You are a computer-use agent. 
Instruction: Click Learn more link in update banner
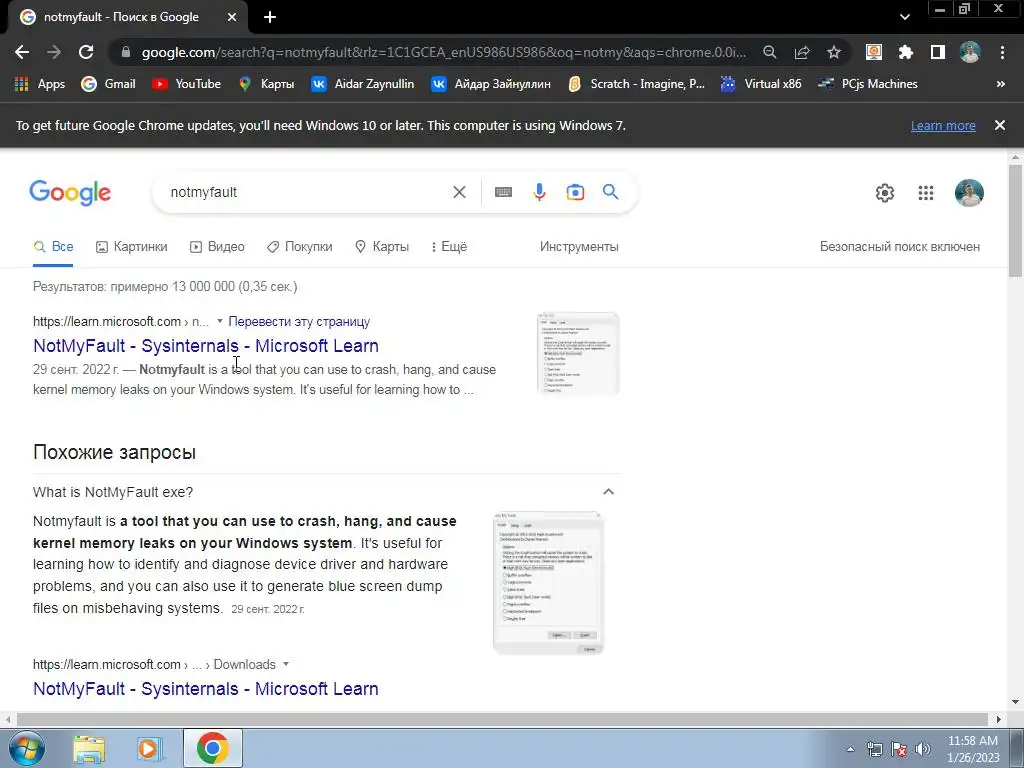click(x=943, y=125)
